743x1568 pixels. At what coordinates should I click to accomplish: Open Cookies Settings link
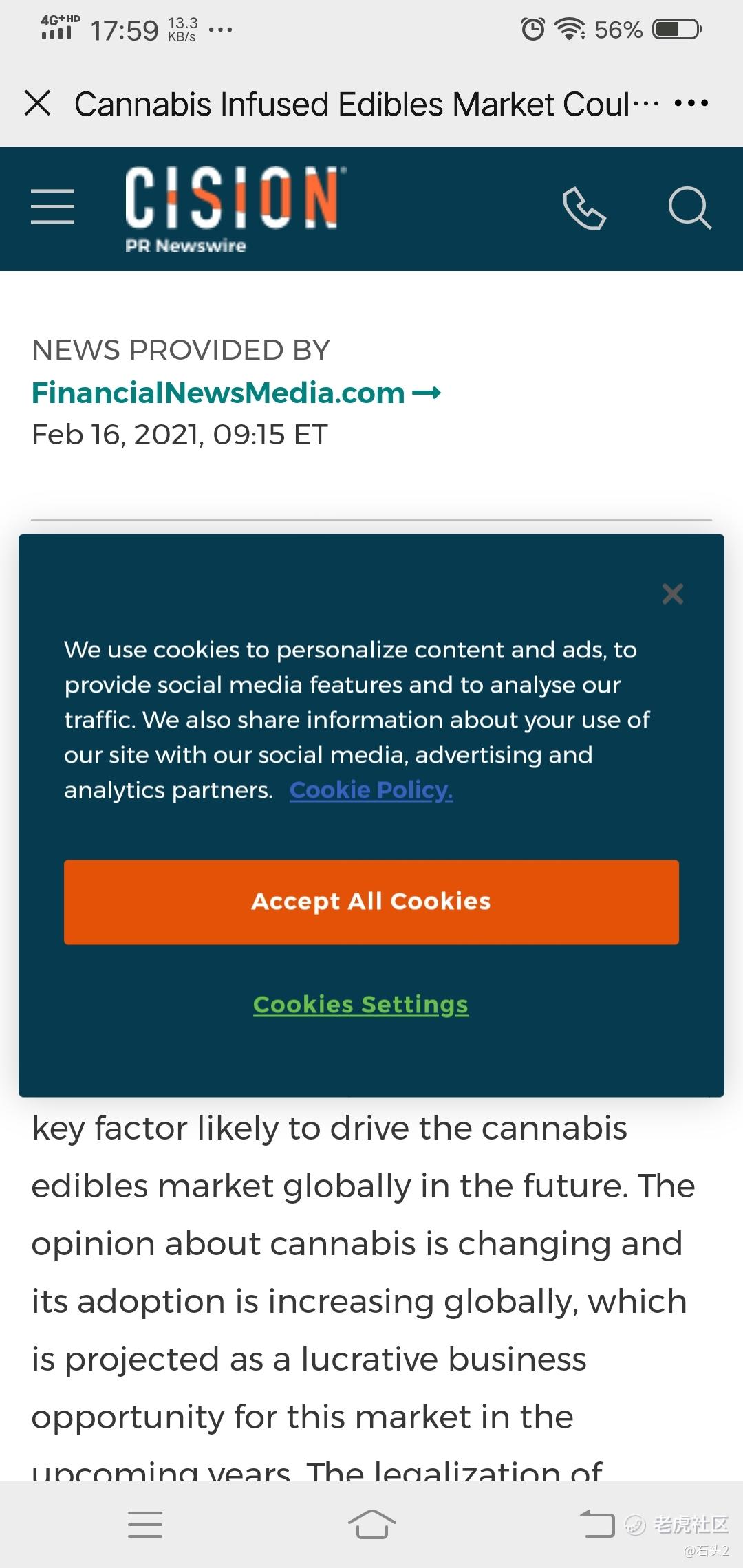pyautogui.click(x=360, y=1005)
